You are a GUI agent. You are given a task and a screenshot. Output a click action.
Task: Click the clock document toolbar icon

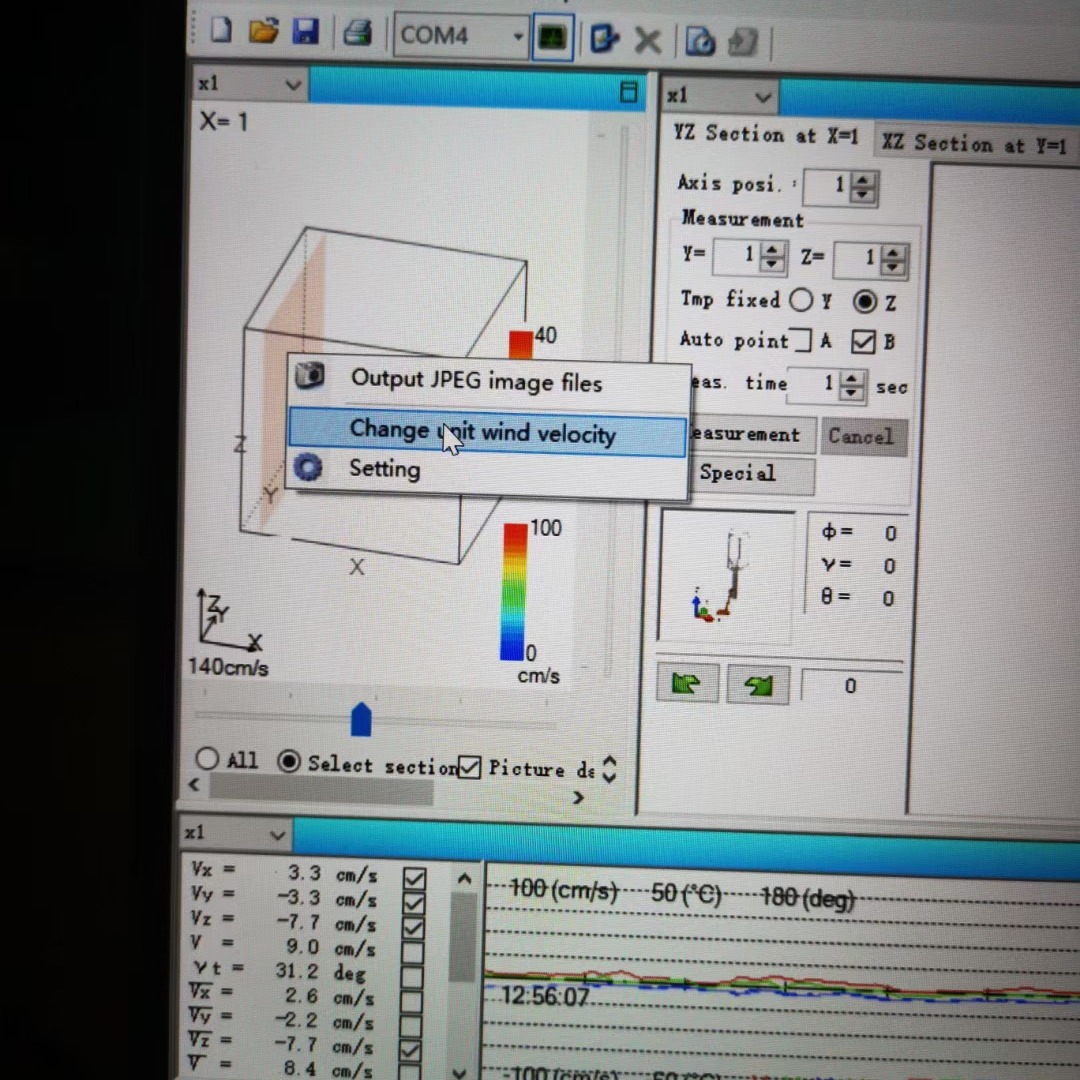pyautogui.click(x=700, y=42)
